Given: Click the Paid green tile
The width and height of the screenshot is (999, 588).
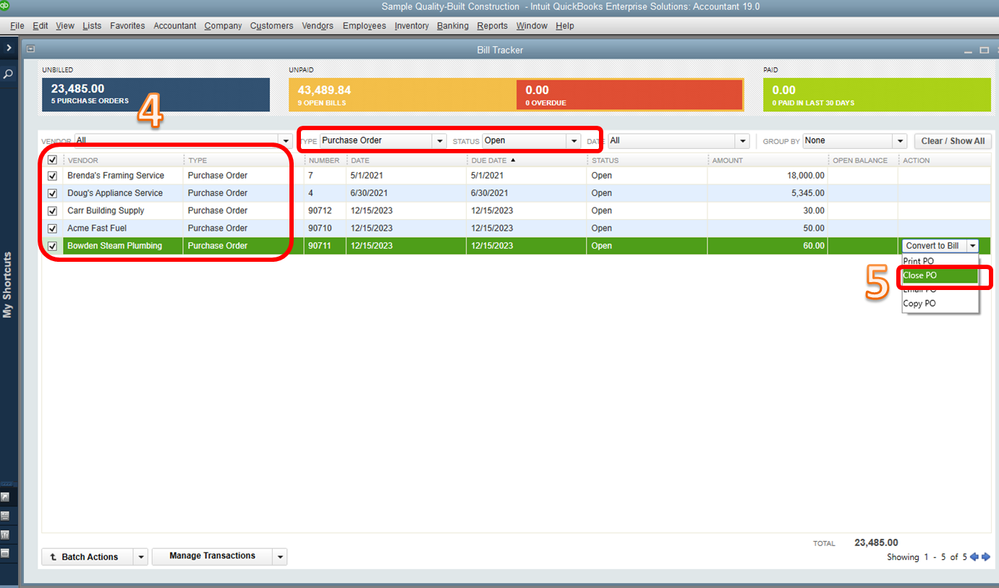Looking at the screenshot, I should pyautogui.click(x=877, y=95).
